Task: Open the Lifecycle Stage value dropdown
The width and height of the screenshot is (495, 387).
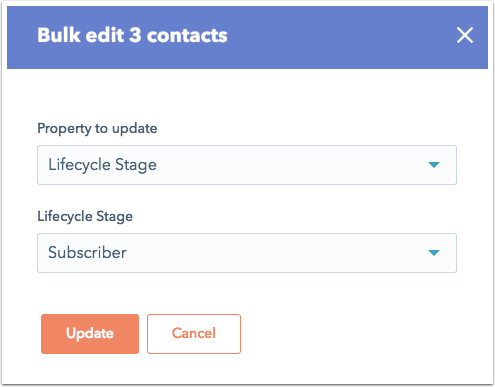Action: click(247, 253)
